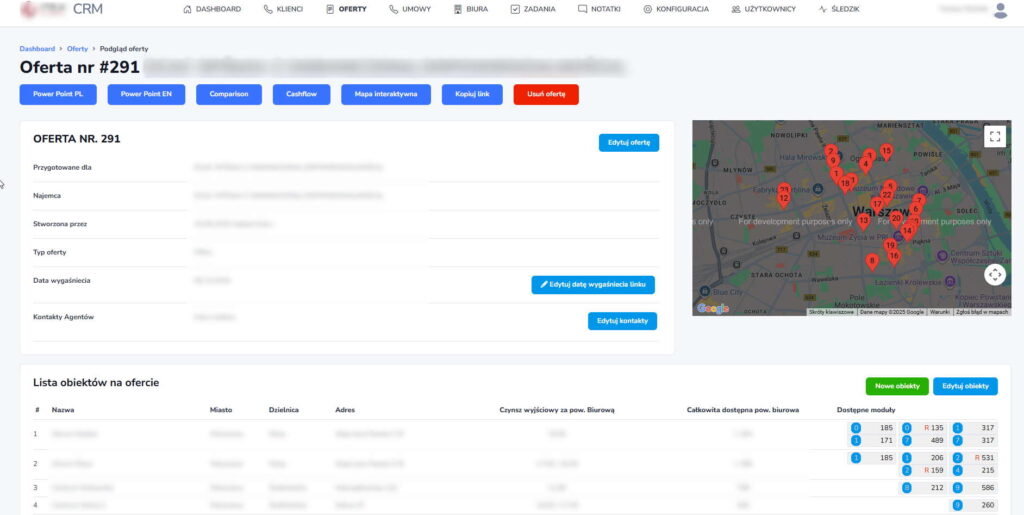Screen dimensions: 1024x515
Task: Navigate to Konfiguracja
Action: [x=676, y=9]
